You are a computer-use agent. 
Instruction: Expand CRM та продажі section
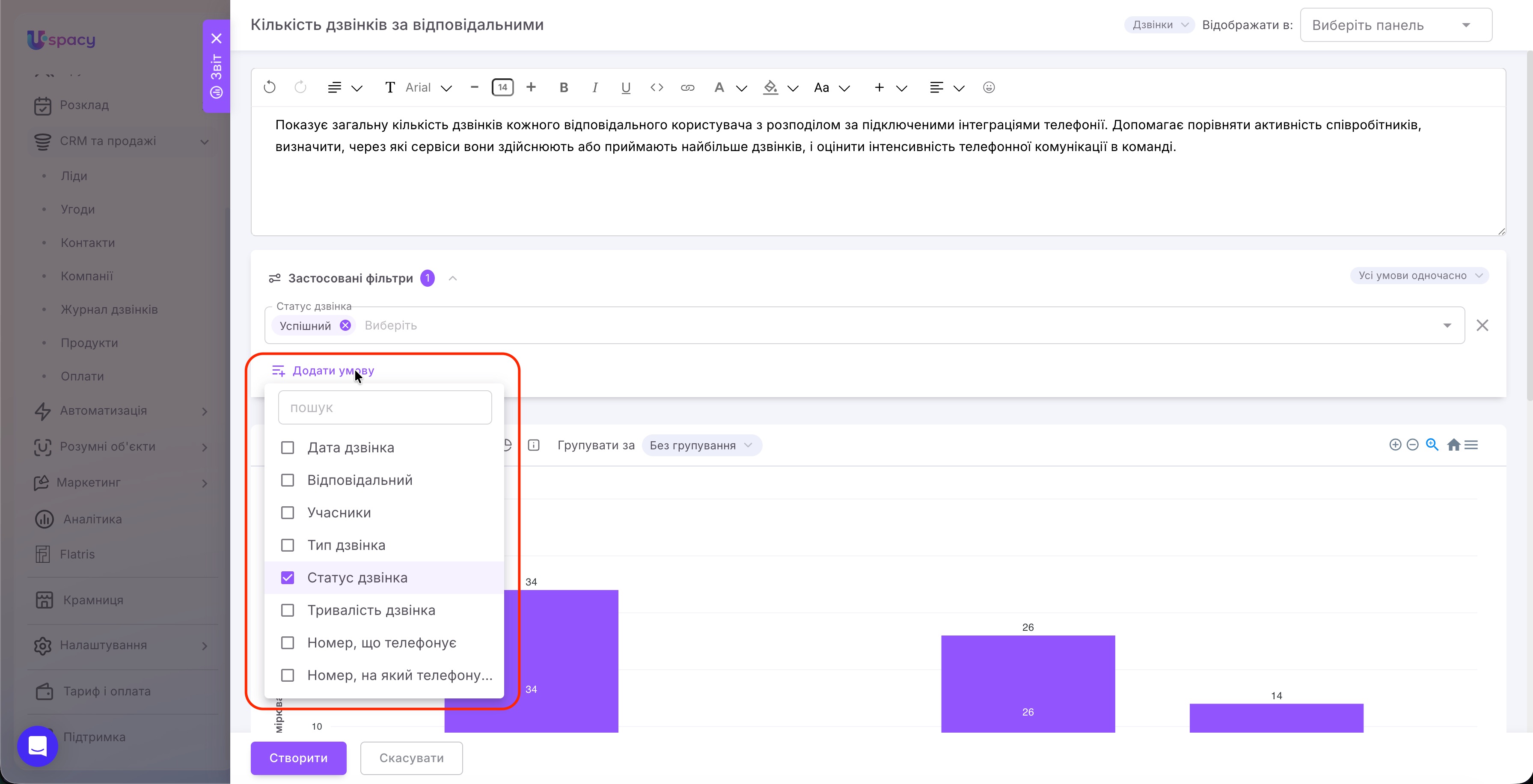pyautogui.click(x=205, y=142)
